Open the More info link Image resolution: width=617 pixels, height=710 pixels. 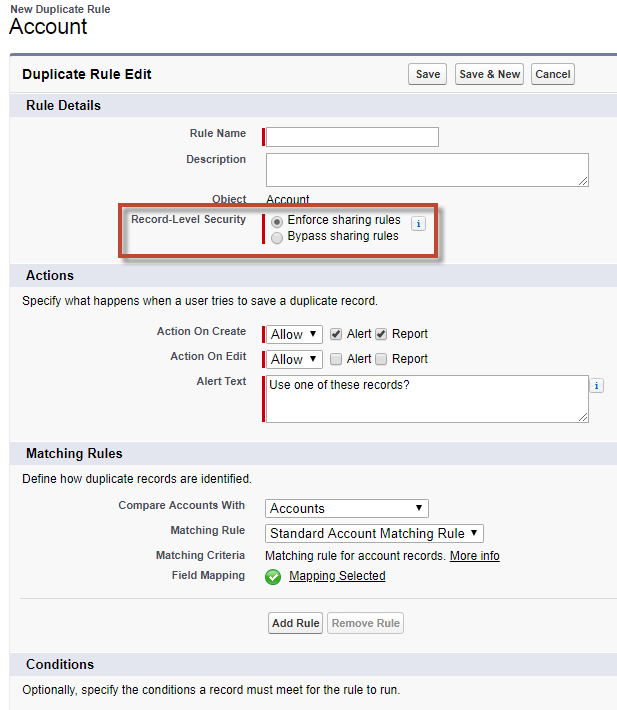tap(474, 556)
